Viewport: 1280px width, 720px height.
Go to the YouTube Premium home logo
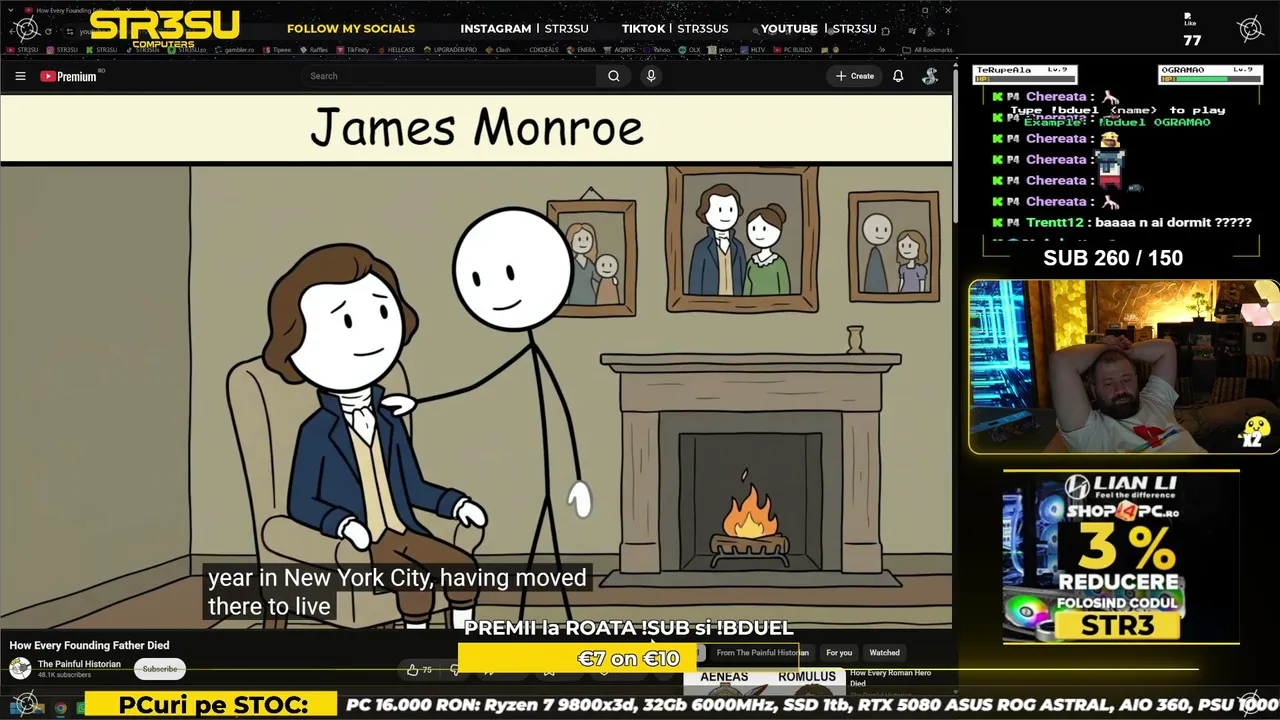point(69,76)
